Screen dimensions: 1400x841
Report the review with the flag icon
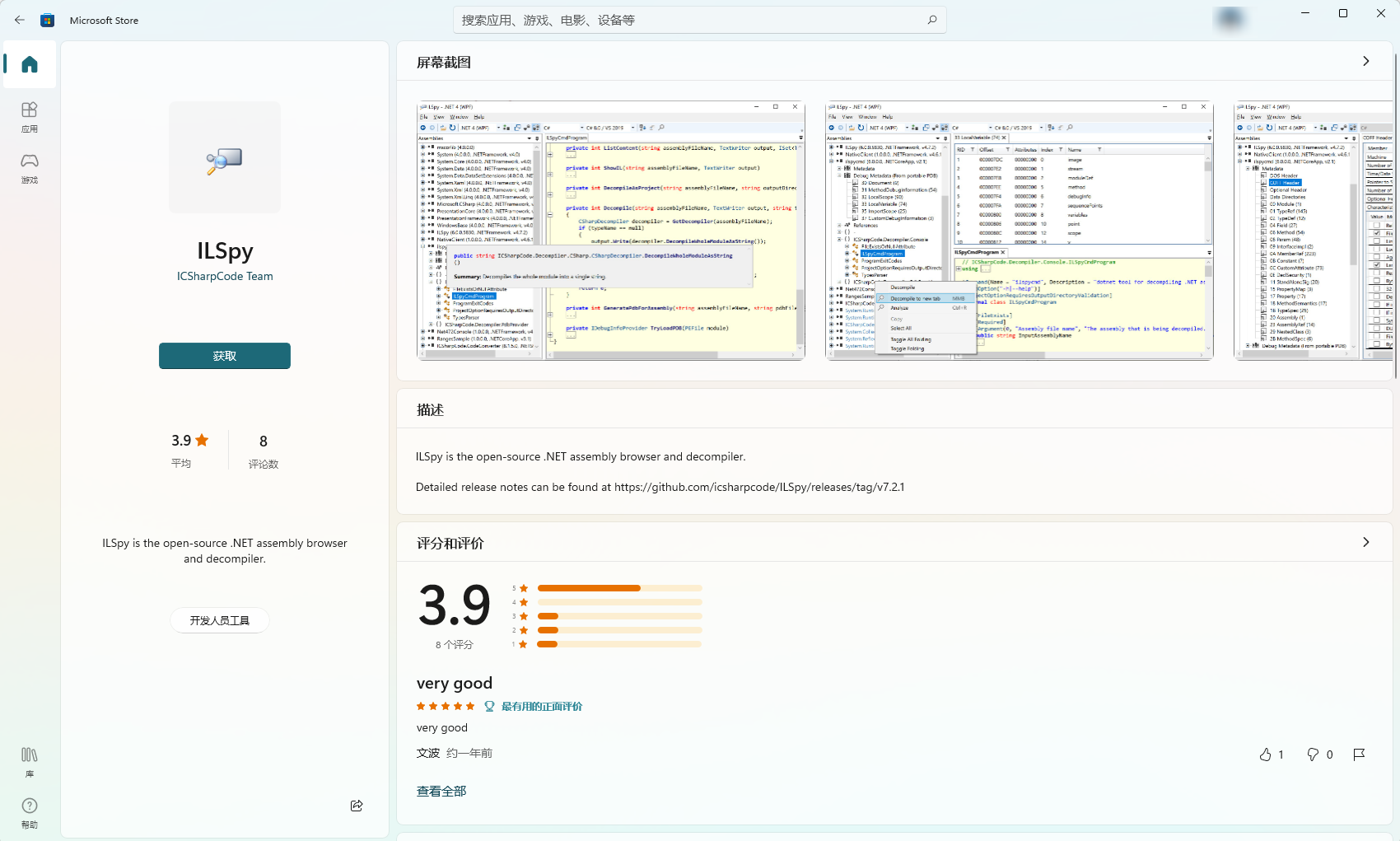point(1360,755)
